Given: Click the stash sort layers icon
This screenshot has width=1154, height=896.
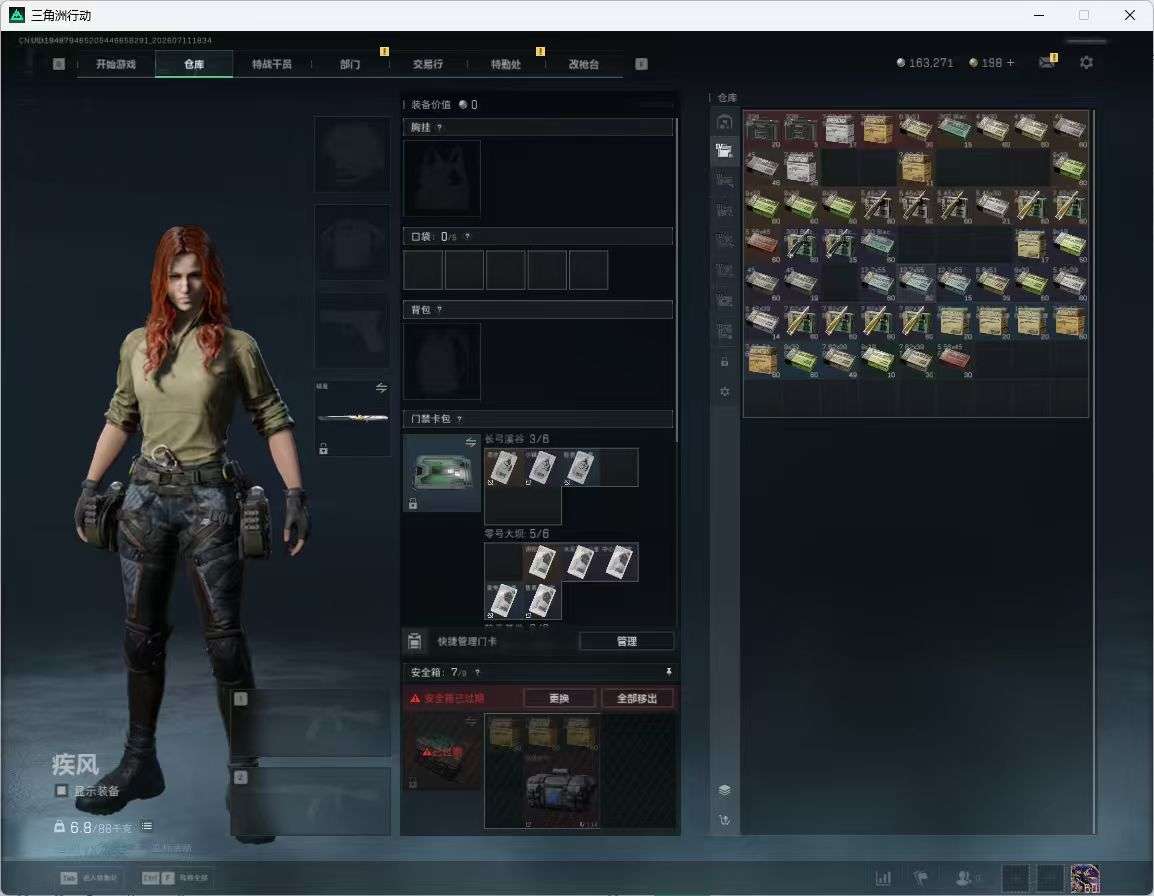Looking at the screenshot, I should (x=724, y=790).
